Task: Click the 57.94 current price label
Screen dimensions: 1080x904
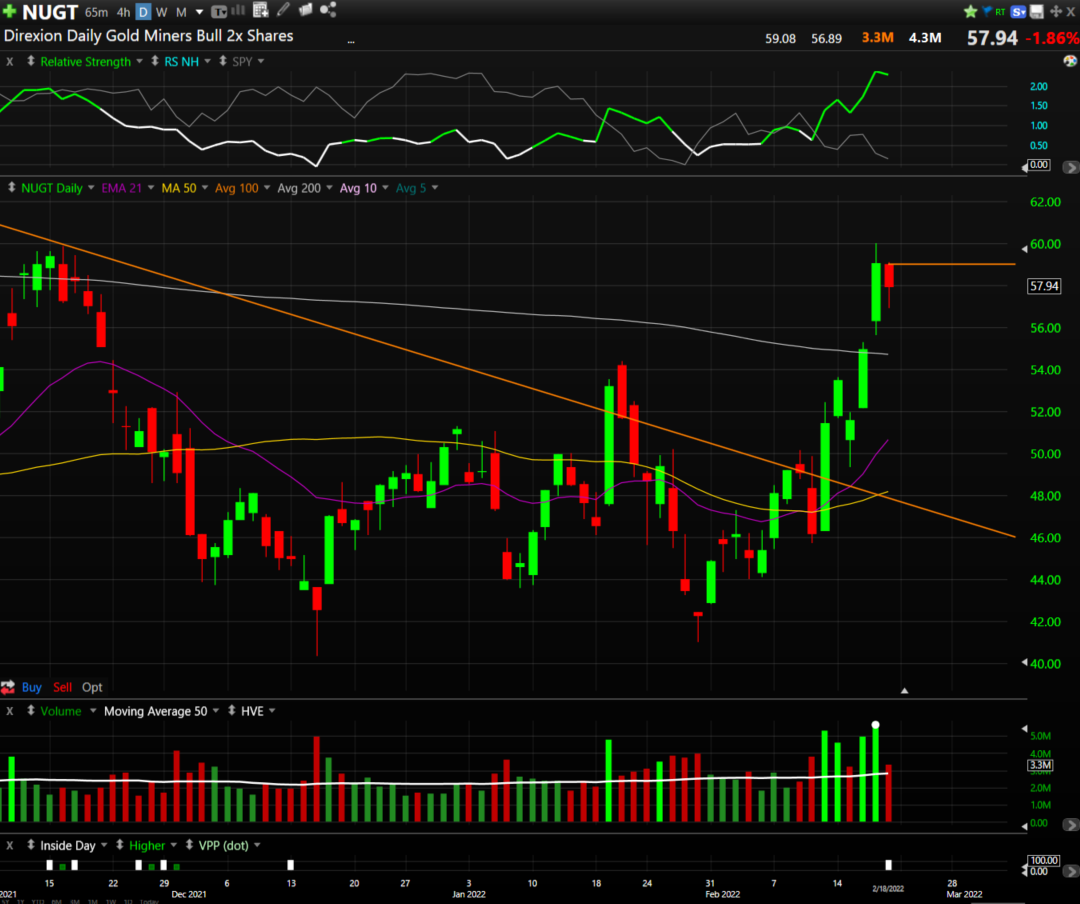Action: (x=1043, y=285)
